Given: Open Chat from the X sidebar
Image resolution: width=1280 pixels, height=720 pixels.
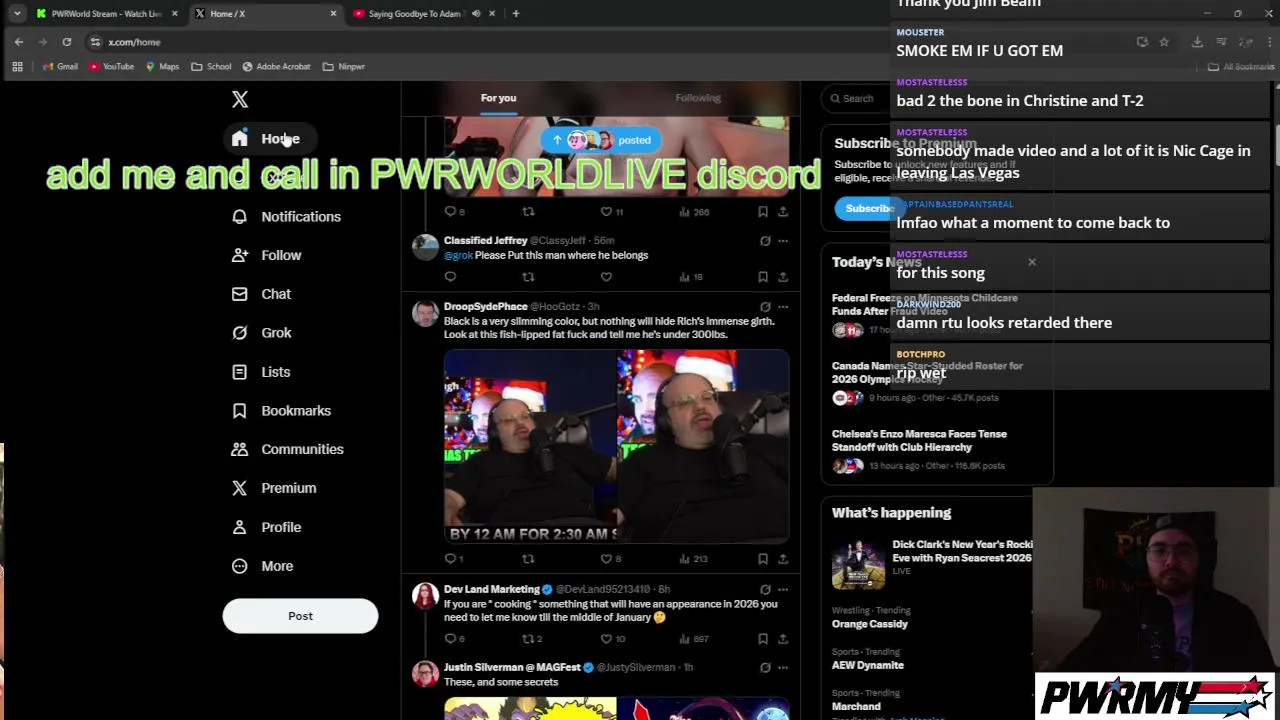Looking at the screenshot, I should [261, 294].
